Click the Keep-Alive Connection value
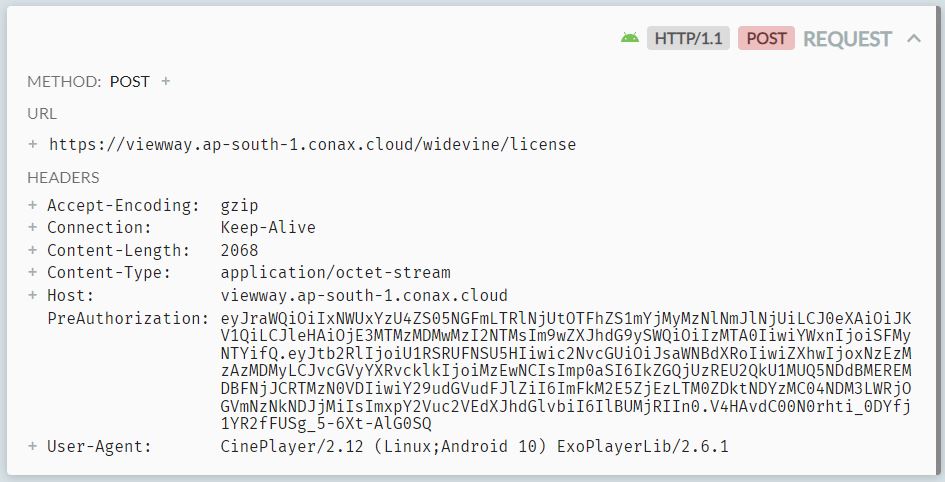Viewport: 945px width, 482px height. pos(268,228)
